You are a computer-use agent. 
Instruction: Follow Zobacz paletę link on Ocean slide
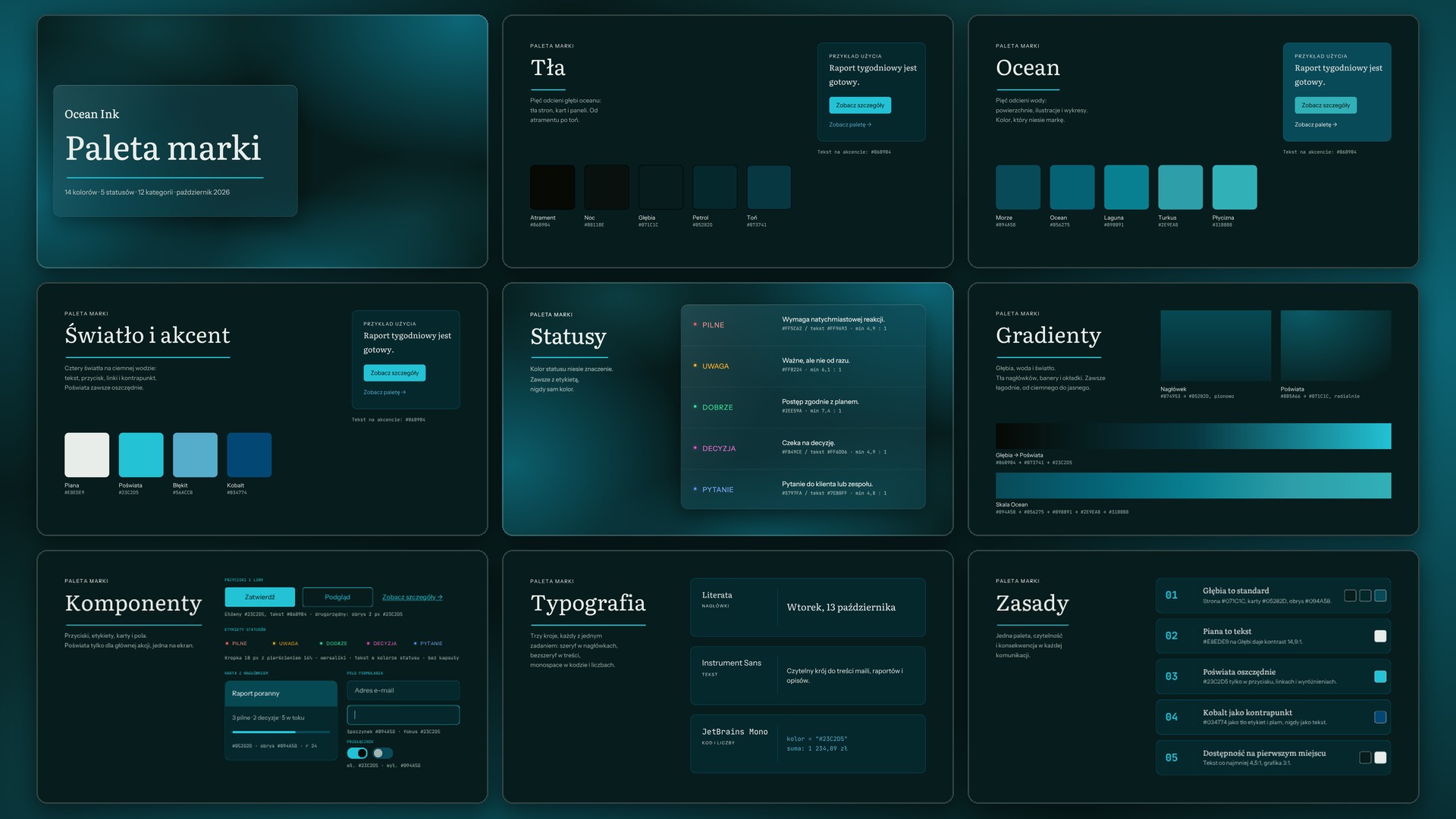(1316, 124)
